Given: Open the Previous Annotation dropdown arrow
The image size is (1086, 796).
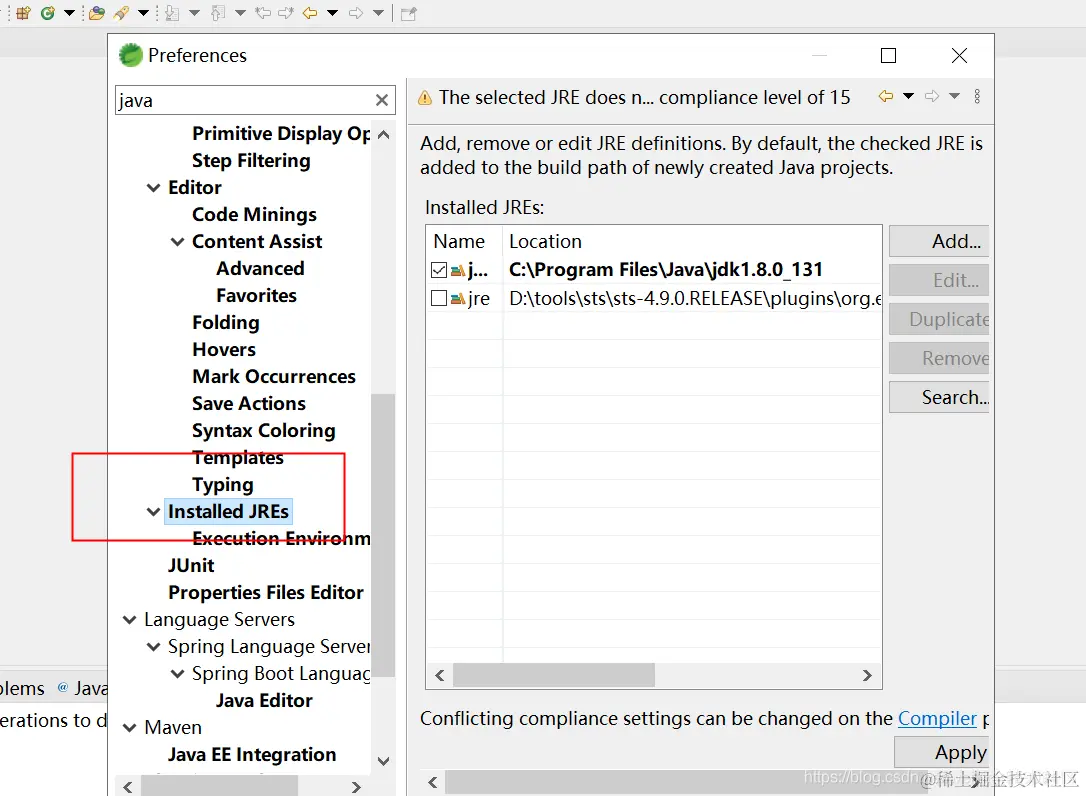Looking at the screenshot, I should tap(240, 13).
